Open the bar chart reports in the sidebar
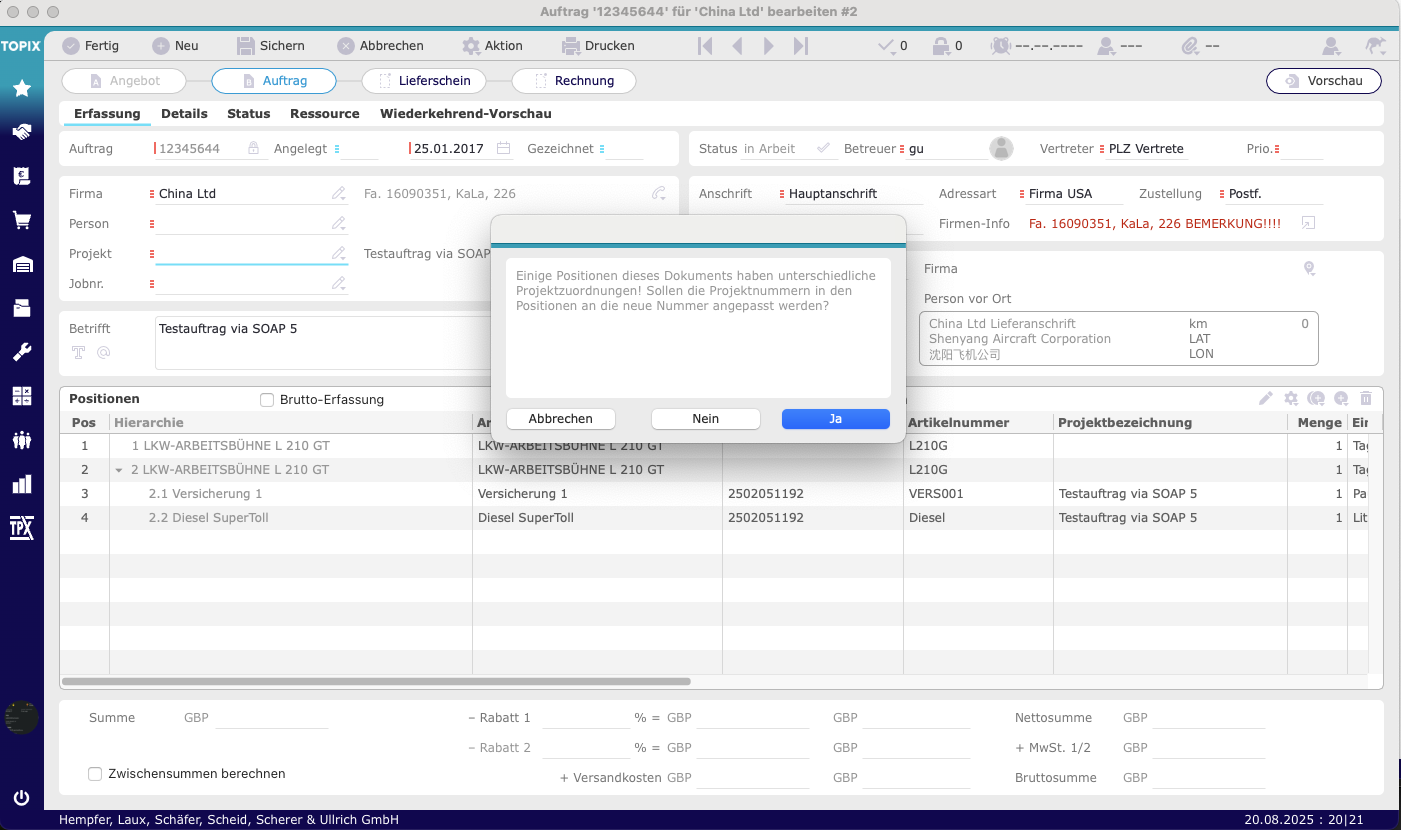The height and width of the screenshot is (830, 1401). 21,484
